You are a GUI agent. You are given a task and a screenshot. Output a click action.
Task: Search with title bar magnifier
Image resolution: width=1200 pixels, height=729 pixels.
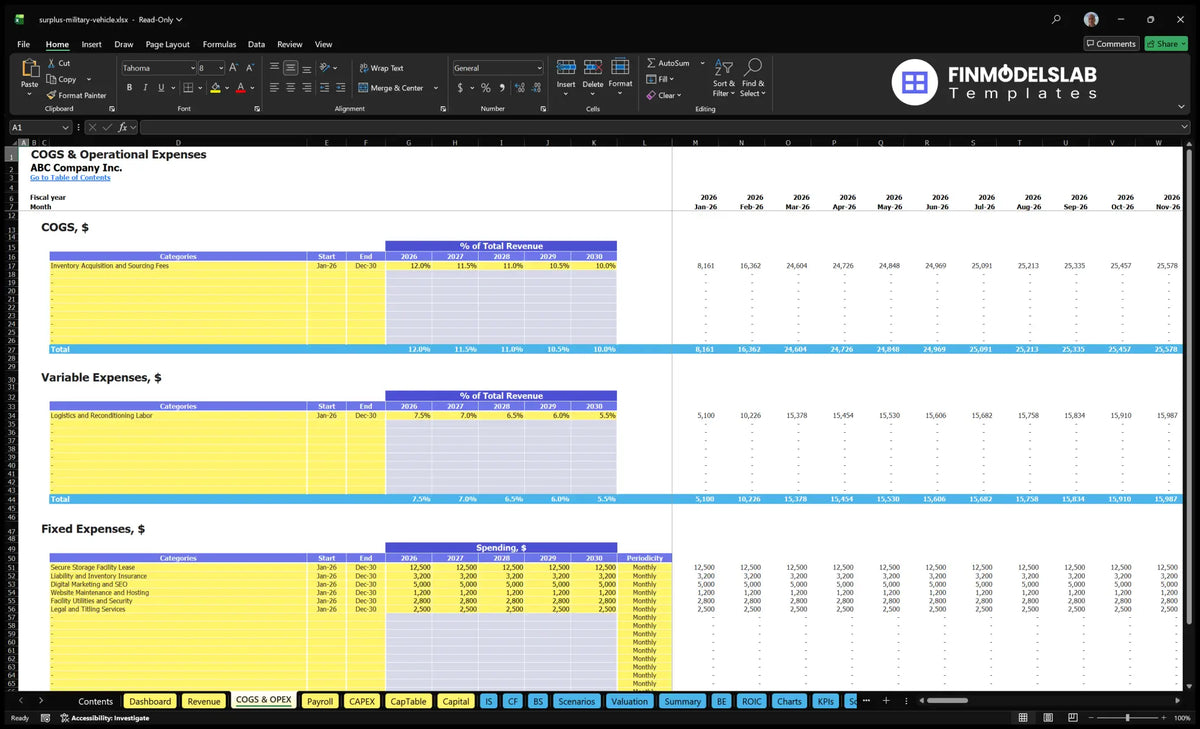(1056, 19)
